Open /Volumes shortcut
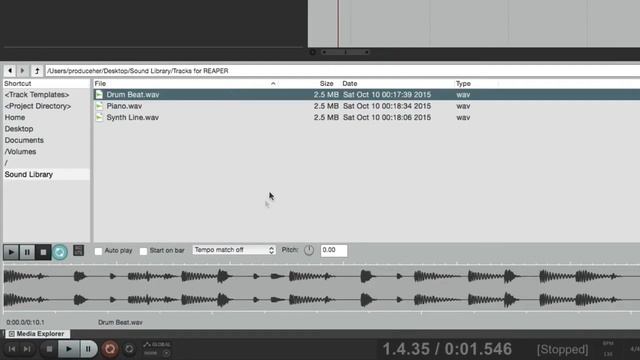The image size is (640, 360). [20, 151]
